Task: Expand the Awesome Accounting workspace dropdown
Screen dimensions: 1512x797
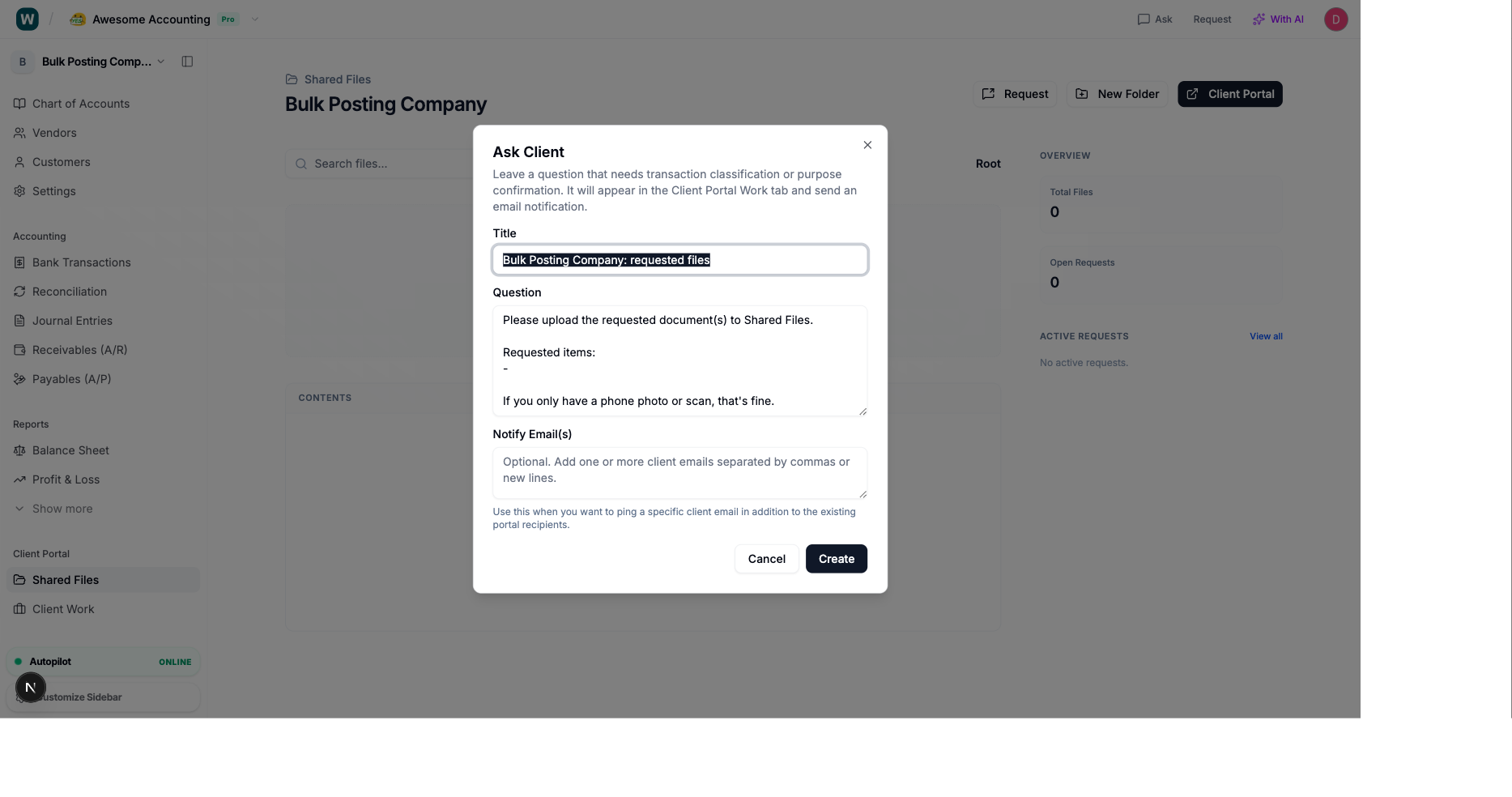Action: [x=255, y=19]
